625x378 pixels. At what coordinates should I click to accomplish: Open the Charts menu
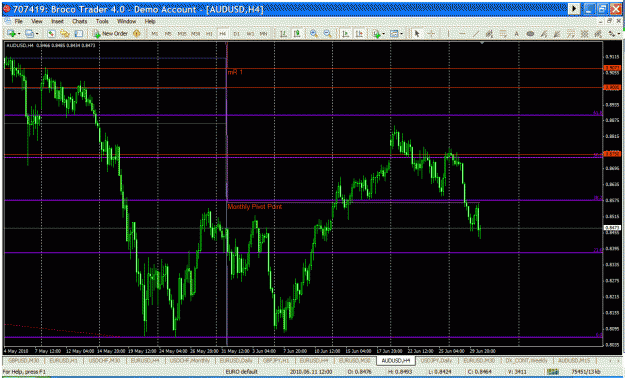80,22
